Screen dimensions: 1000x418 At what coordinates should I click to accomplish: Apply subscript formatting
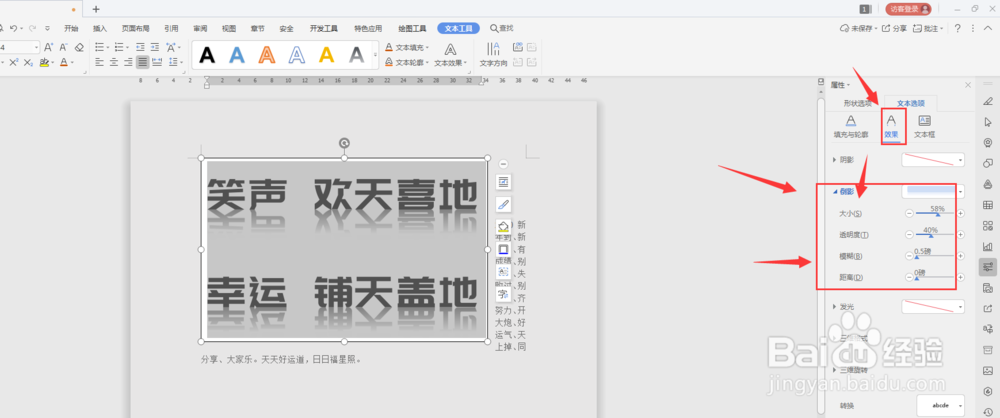pos(28,62)
